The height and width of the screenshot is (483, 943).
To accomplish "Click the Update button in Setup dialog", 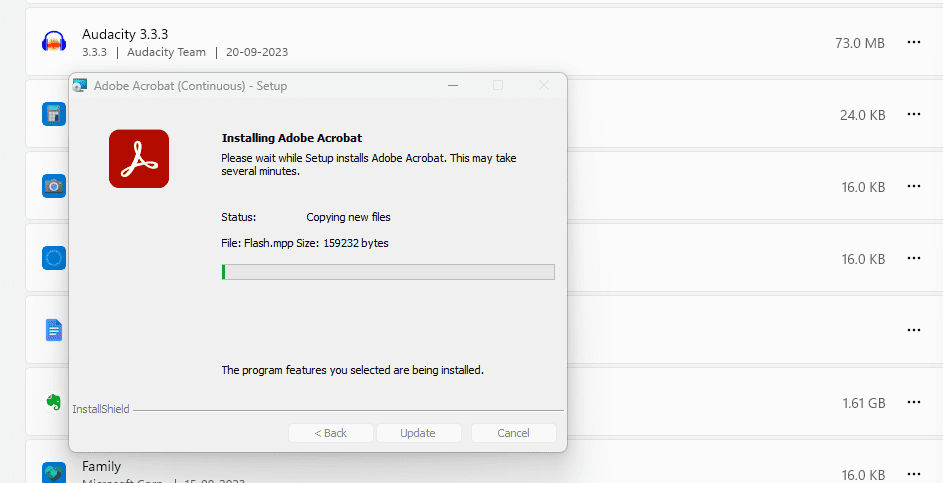I will [418, 433].
